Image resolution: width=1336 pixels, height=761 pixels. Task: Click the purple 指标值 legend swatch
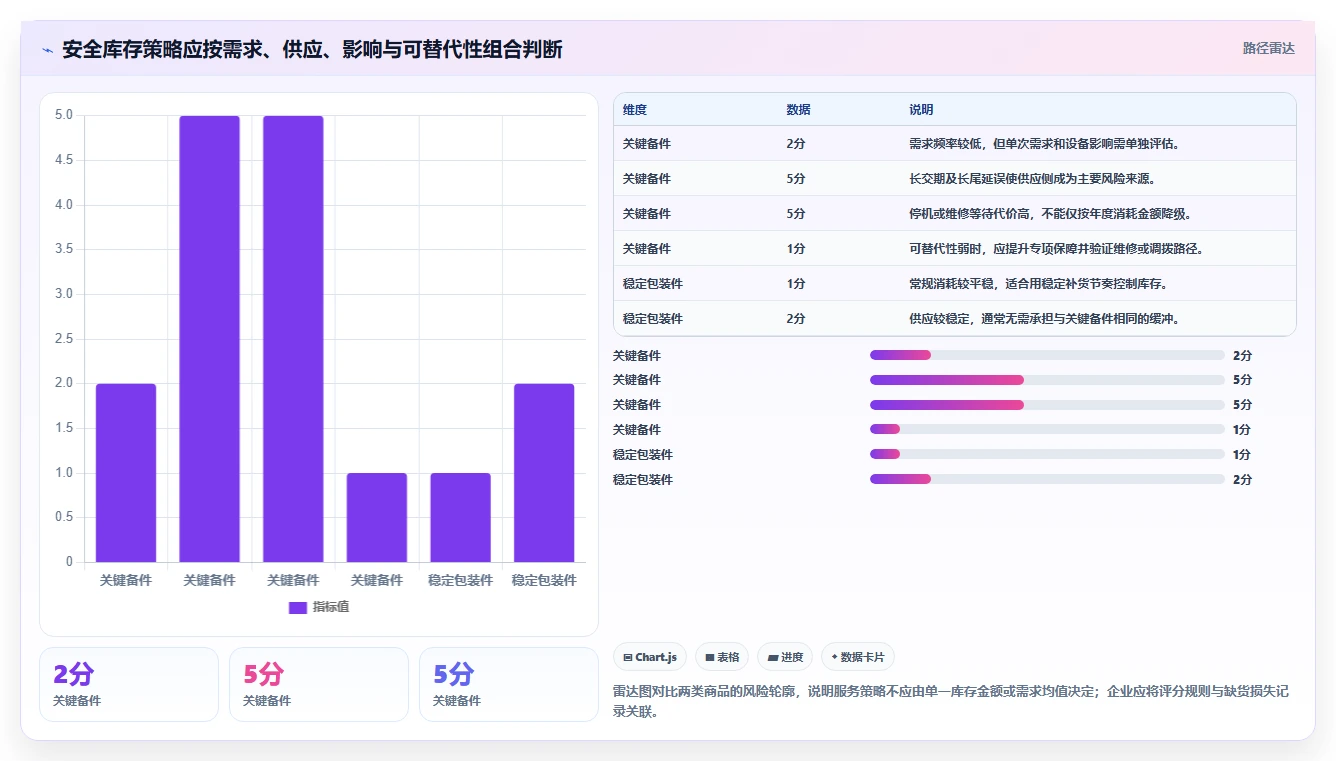(x=297, y=607)
